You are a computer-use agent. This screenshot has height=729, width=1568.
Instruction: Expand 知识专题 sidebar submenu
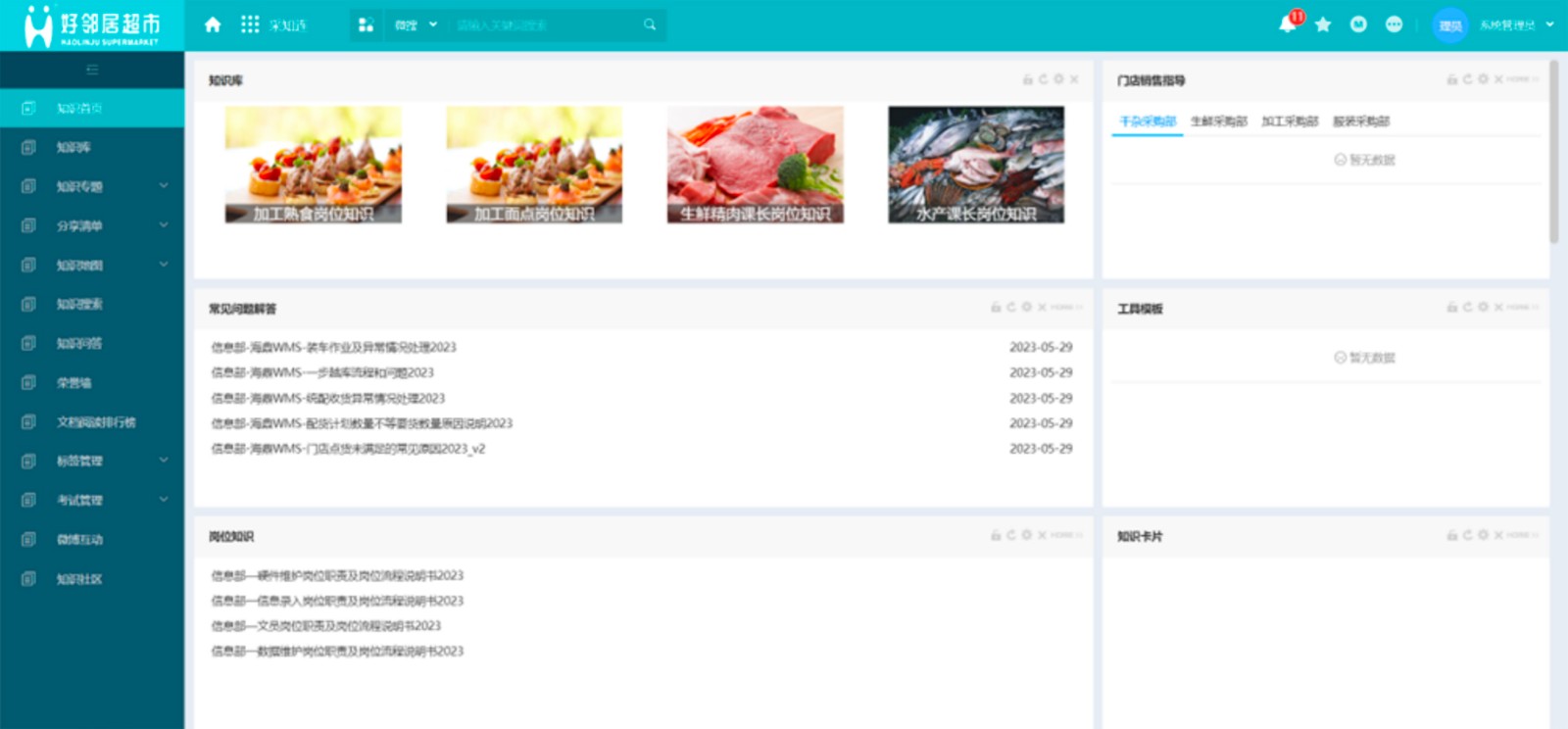point(164,186)
